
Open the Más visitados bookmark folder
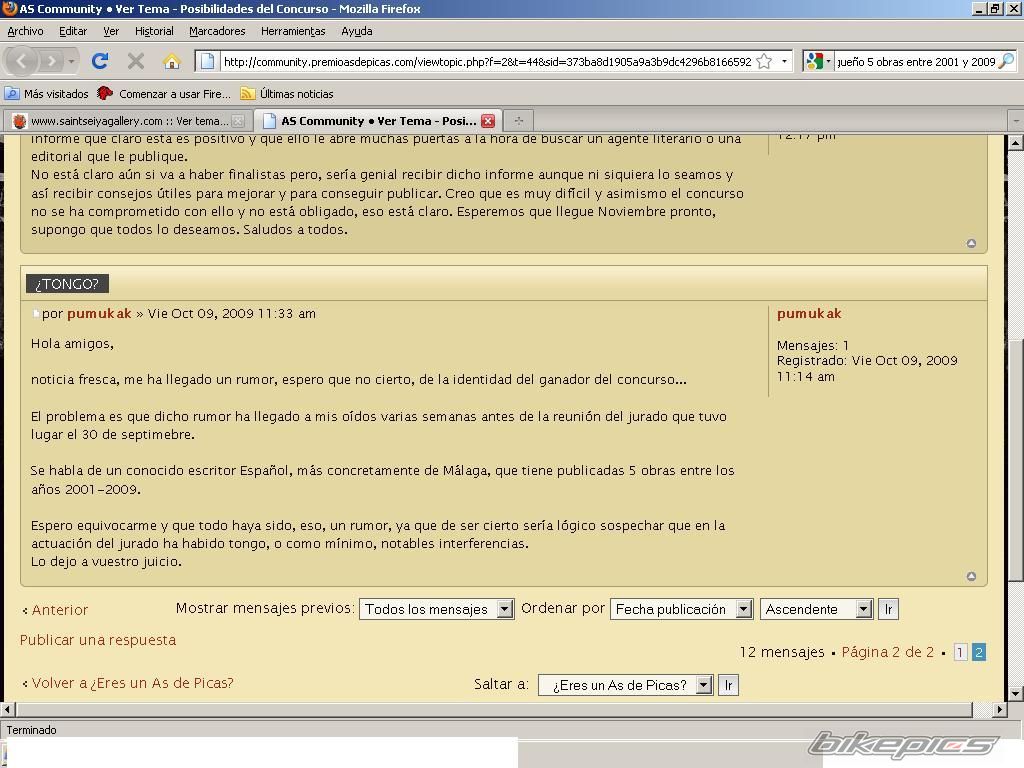tap(46, 93)
